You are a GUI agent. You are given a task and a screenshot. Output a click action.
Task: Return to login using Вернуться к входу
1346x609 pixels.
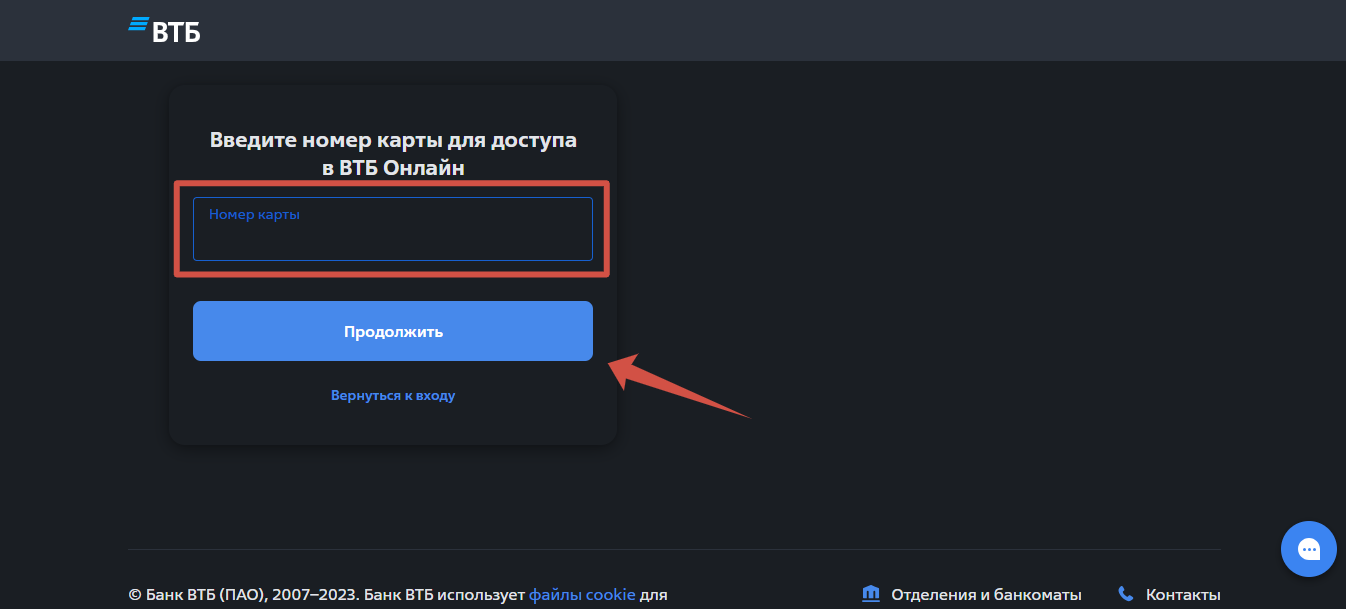pyautogui.click(x=392, y=394)
